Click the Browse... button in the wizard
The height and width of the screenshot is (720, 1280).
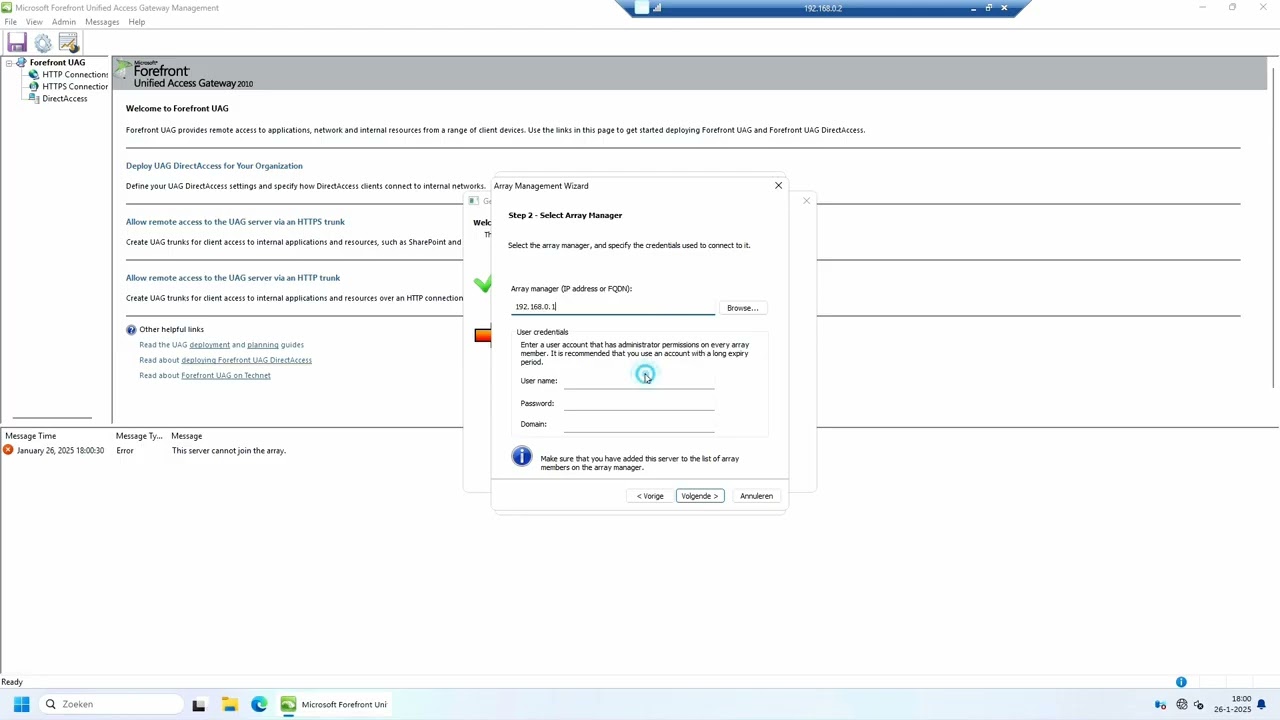pyautogui.click(x=742, y=308)
